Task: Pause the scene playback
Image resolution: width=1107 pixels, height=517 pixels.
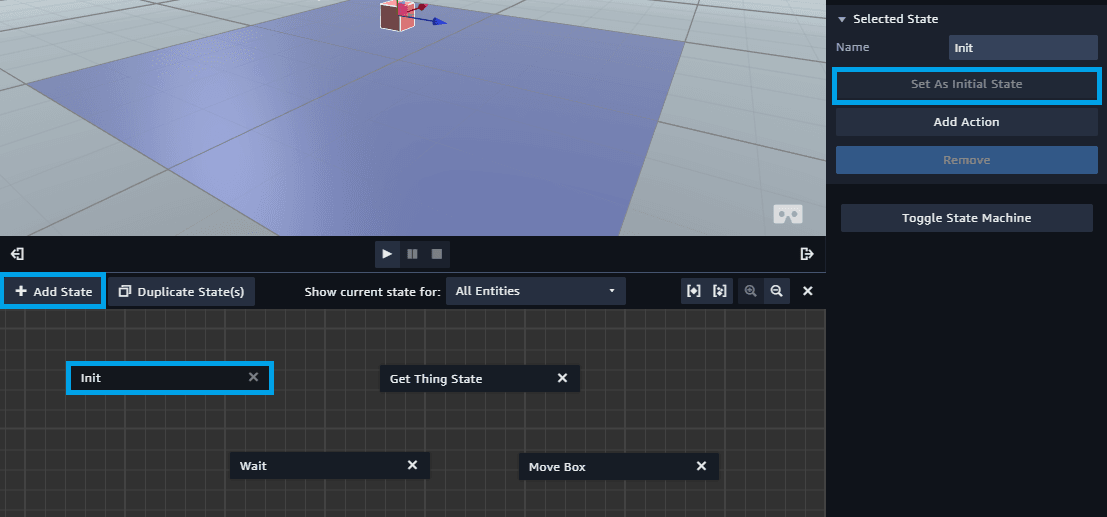Action: point(412,254)
